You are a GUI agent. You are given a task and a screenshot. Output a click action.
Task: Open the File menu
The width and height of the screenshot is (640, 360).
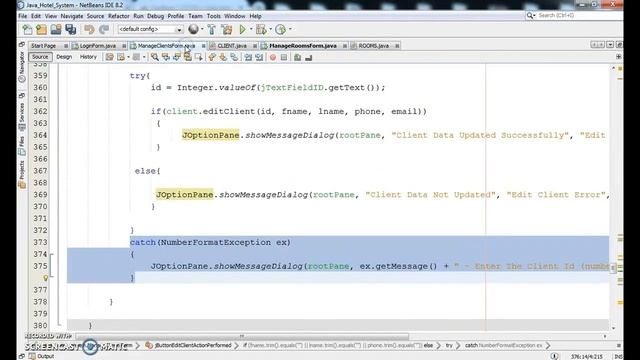22,16
